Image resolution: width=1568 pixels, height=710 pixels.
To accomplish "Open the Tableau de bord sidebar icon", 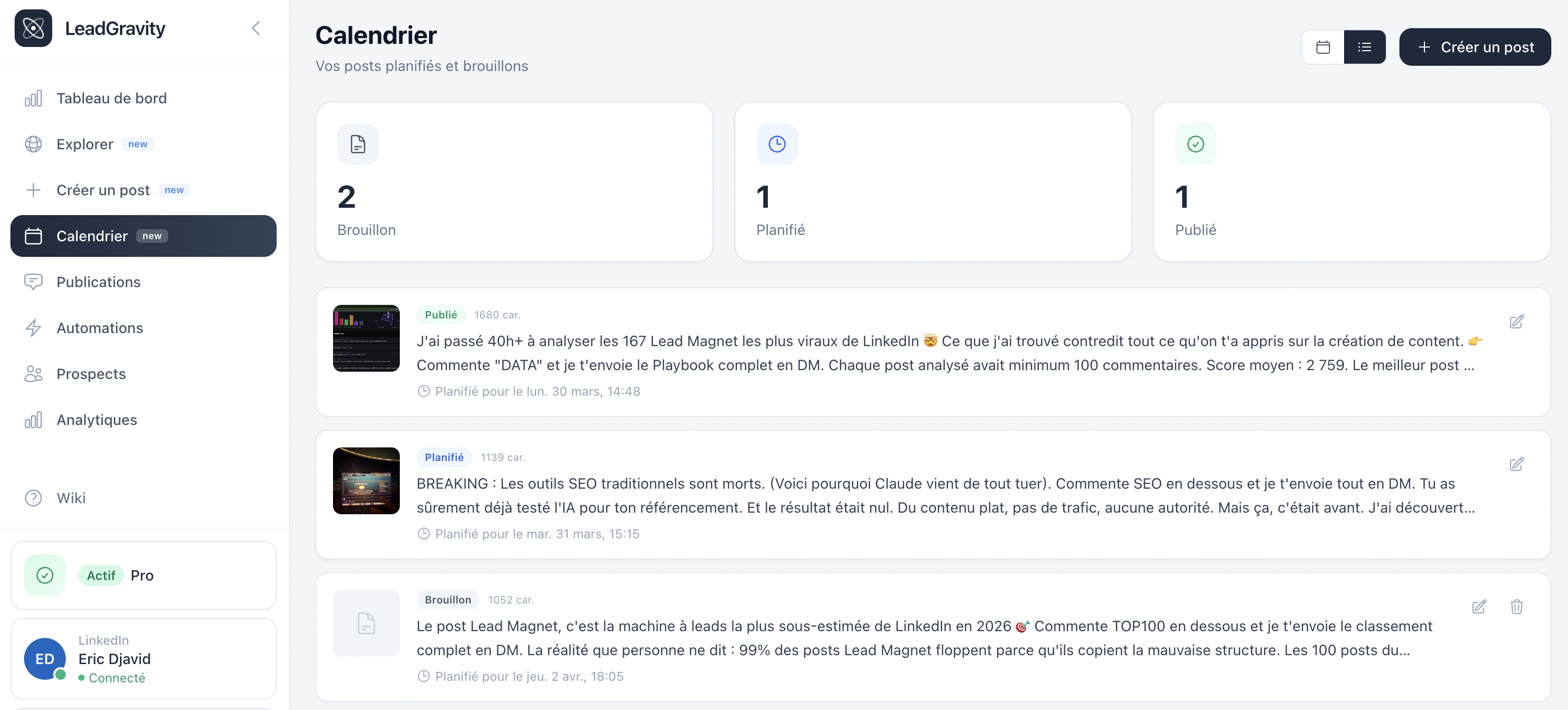I will pyautogui.click(x=34, y=98).
